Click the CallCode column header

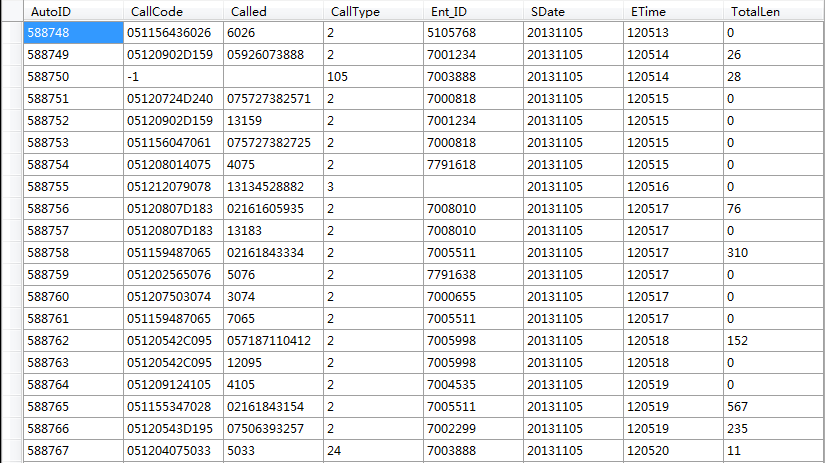pyautogui.click(x=173, y=11)
